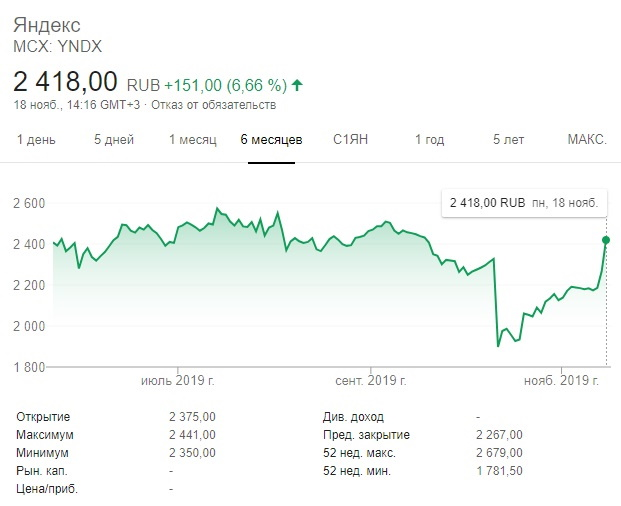Viewport: 621px width, 506px height.
Task: Click the MCX: YNDX ticker text
Action: 57,45
